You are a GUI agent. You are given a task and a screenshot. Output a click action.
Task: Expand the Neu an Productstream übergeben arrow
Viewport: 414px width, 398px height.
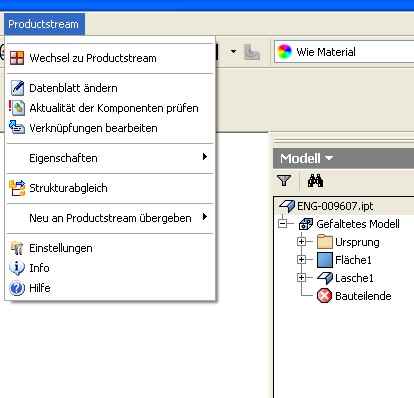pyautogui.click(x=205, y=217)
